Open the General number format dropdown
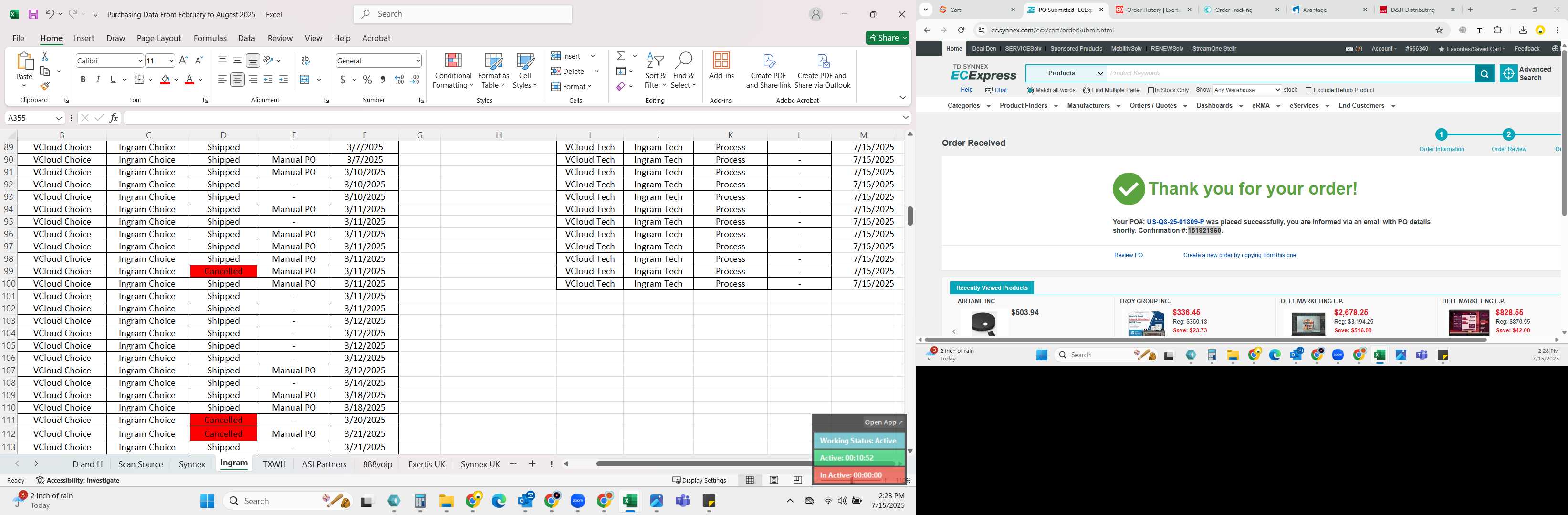This screenshot has height=515, width=1568. coord(418,61)
